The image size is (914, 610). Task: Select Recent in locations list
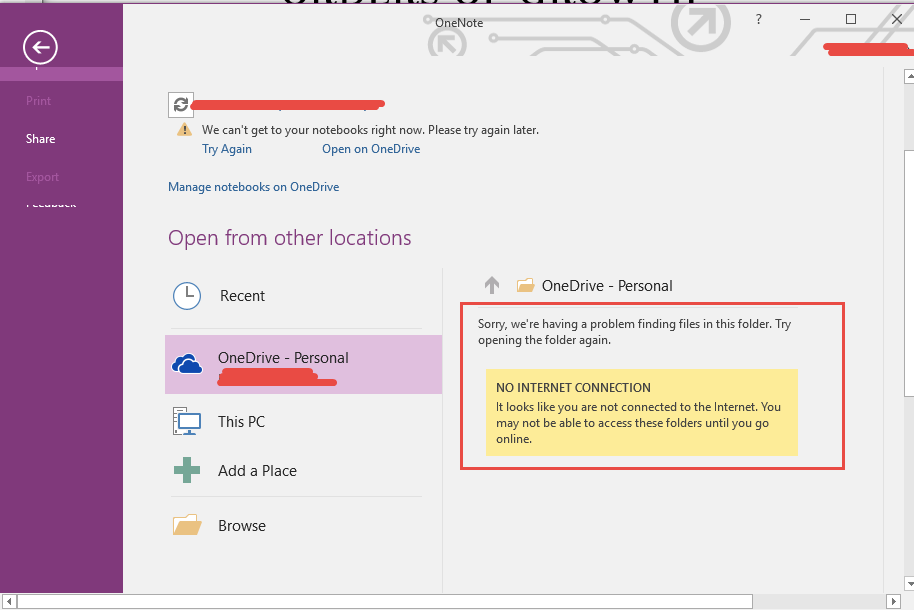pyautogui.click(x=296, y=296)
